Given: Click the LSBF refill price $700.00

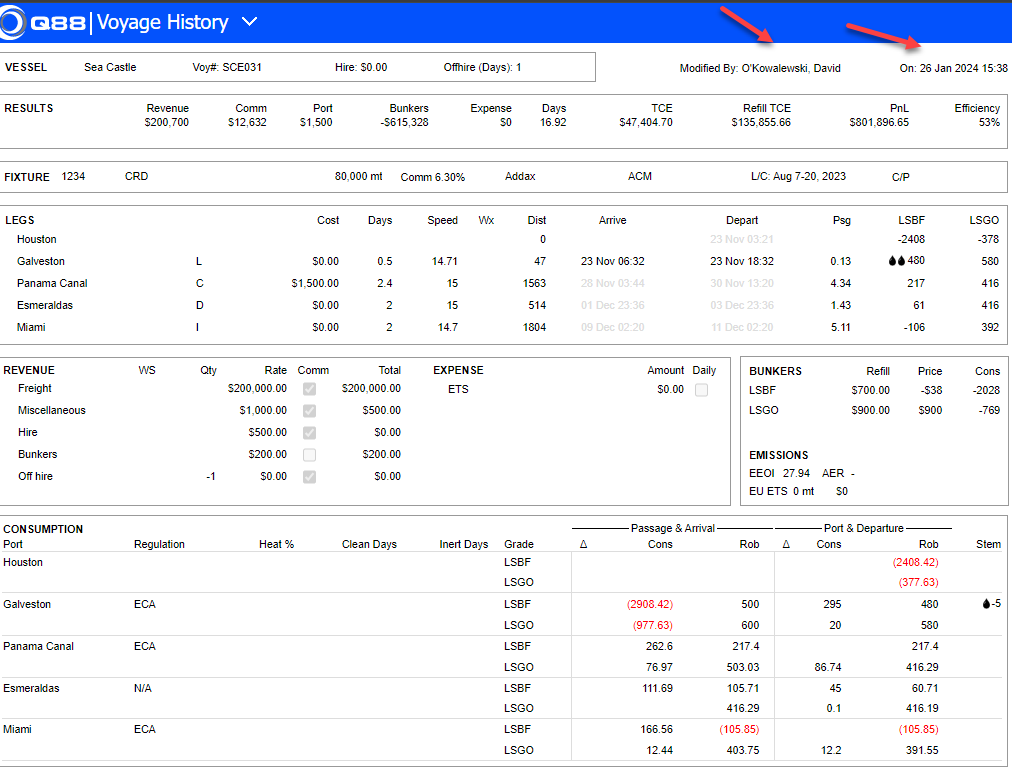Looking at the screenshot, I should coord(870,391).
